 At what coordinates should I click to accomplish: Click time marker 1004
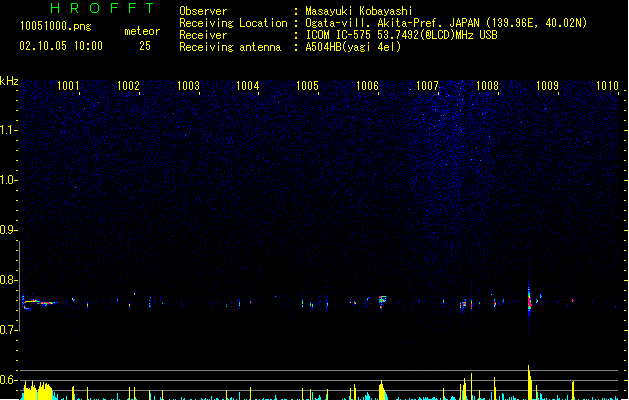click(248, 86)
